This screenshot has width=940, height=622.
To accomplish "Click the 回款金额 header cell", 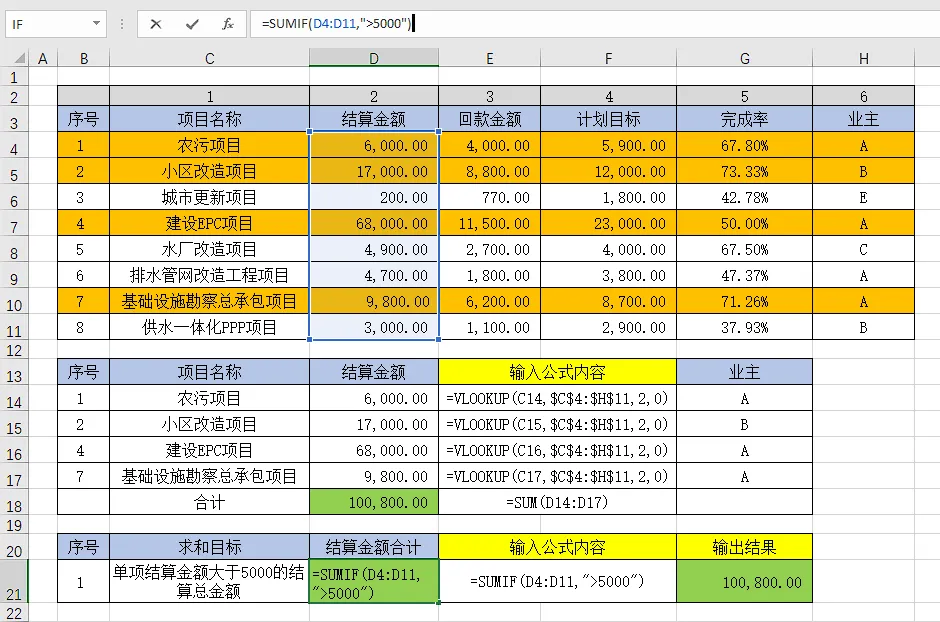I will [490, 119].
